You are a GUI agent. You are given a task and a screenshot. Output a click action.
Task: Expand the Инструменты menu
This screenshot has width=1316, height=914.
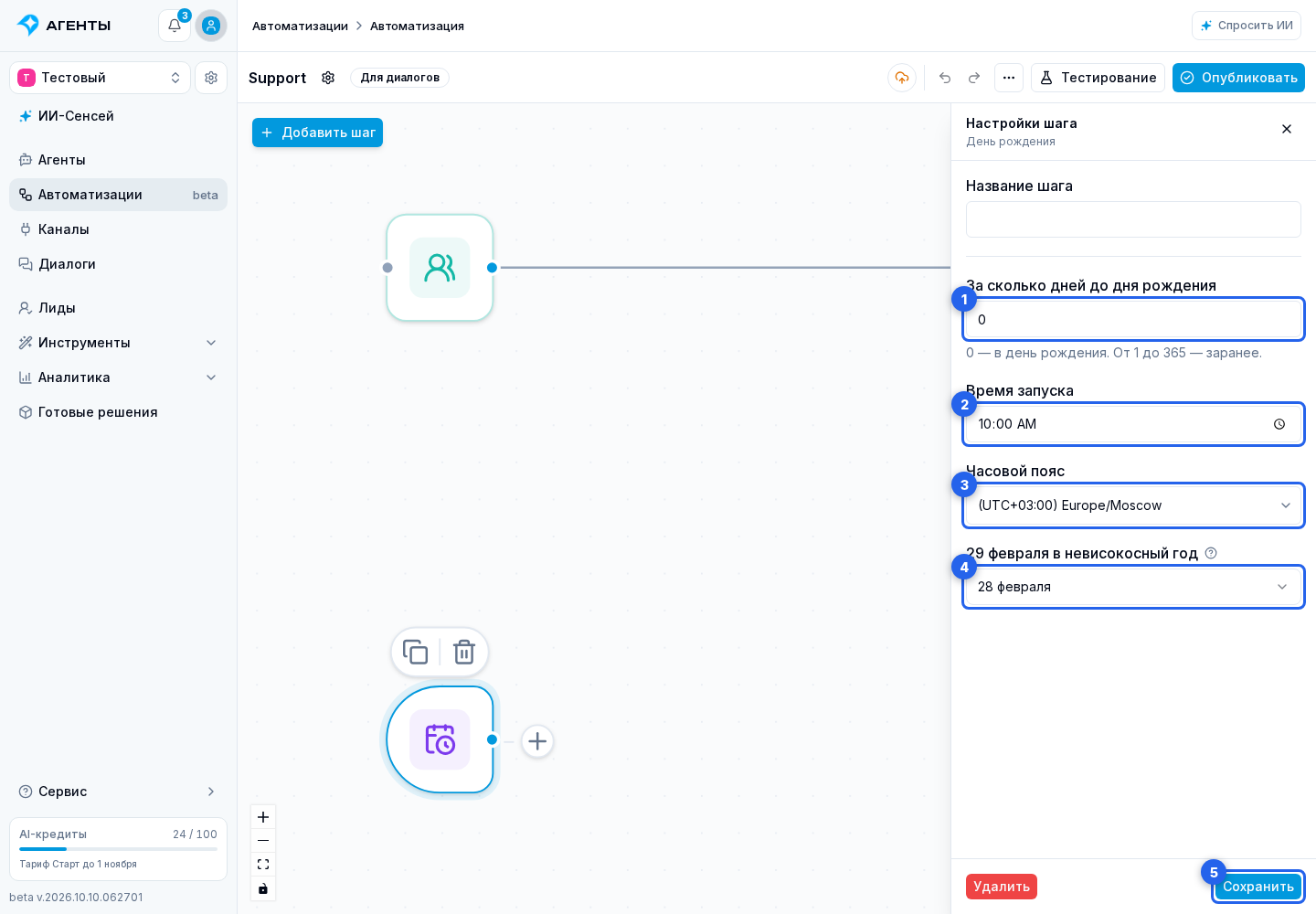pyautogui.click(x=119, y=343)
